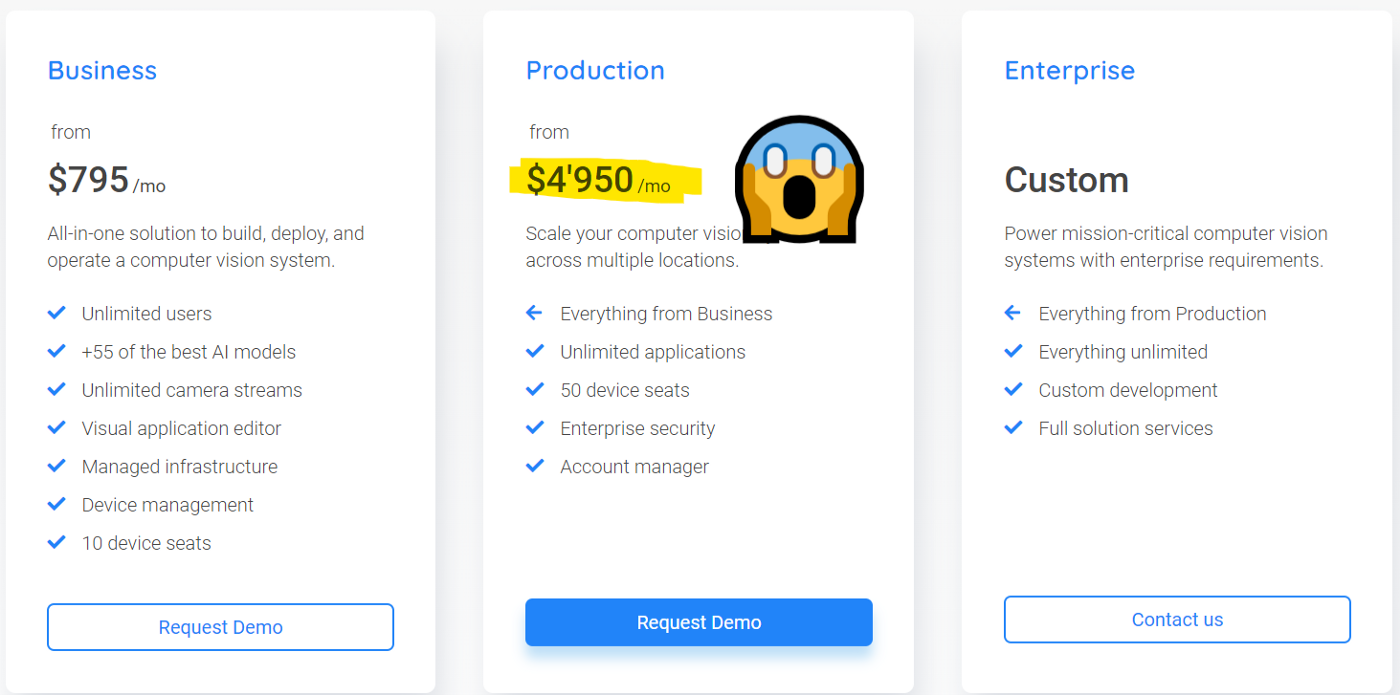1400x695 pixels.
Task: Request a demo for the Business plan
Action: [220, 627]
